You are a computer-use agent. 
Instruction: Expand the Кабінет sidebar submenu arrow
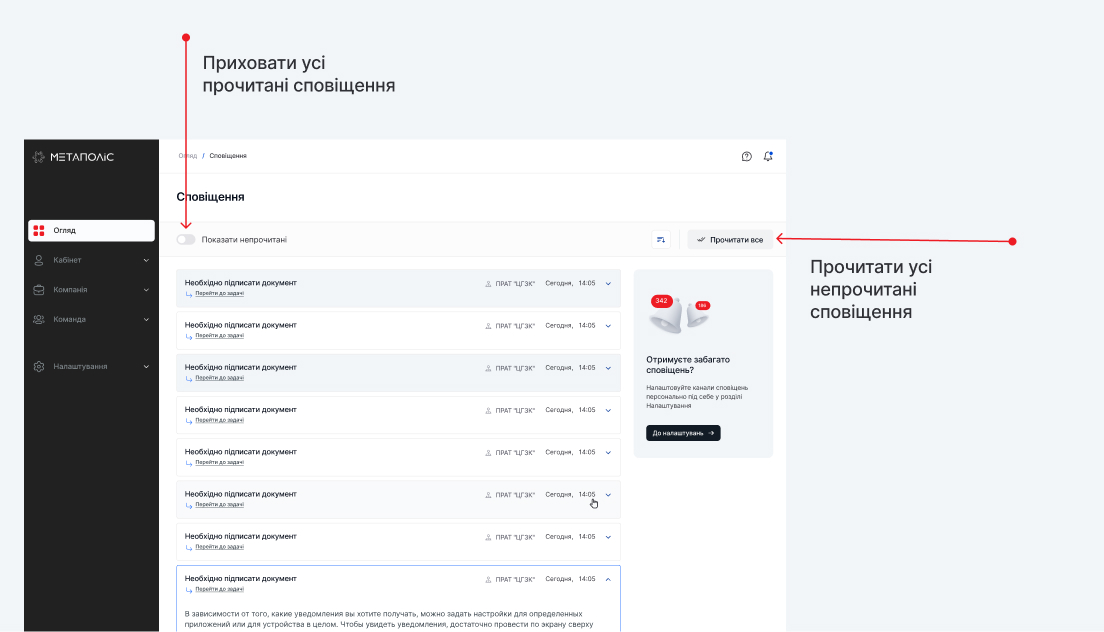(x=146, y=261)
